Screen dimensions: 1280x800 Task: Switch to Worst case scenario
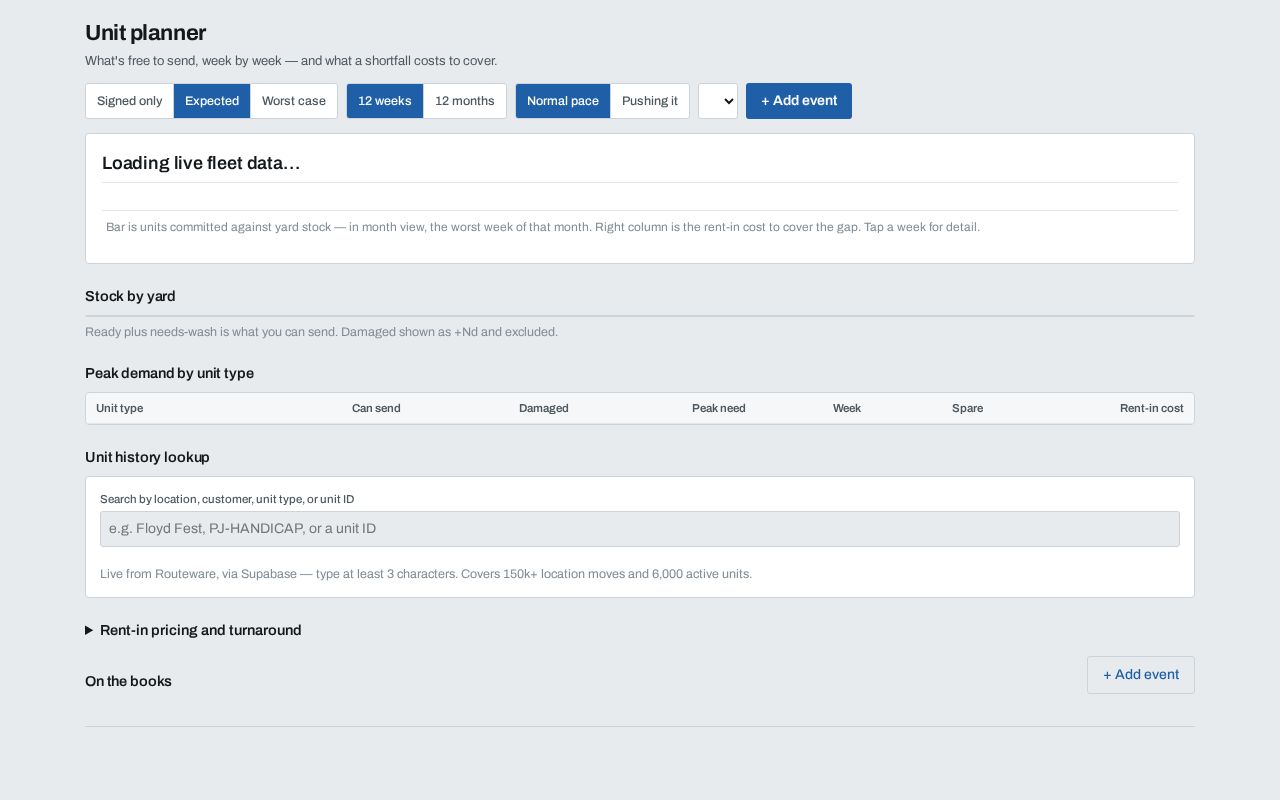pos(294,101)
